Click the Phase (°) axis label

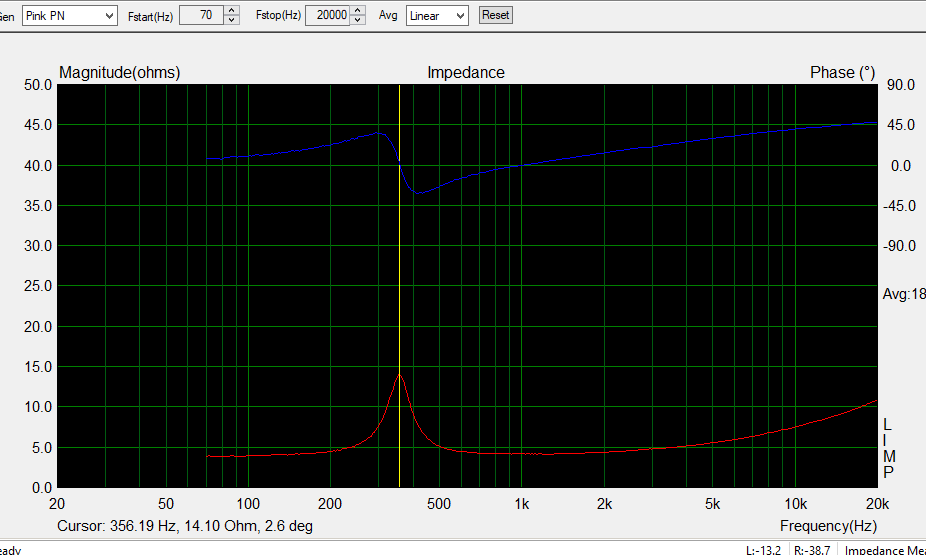pos(842,72)
